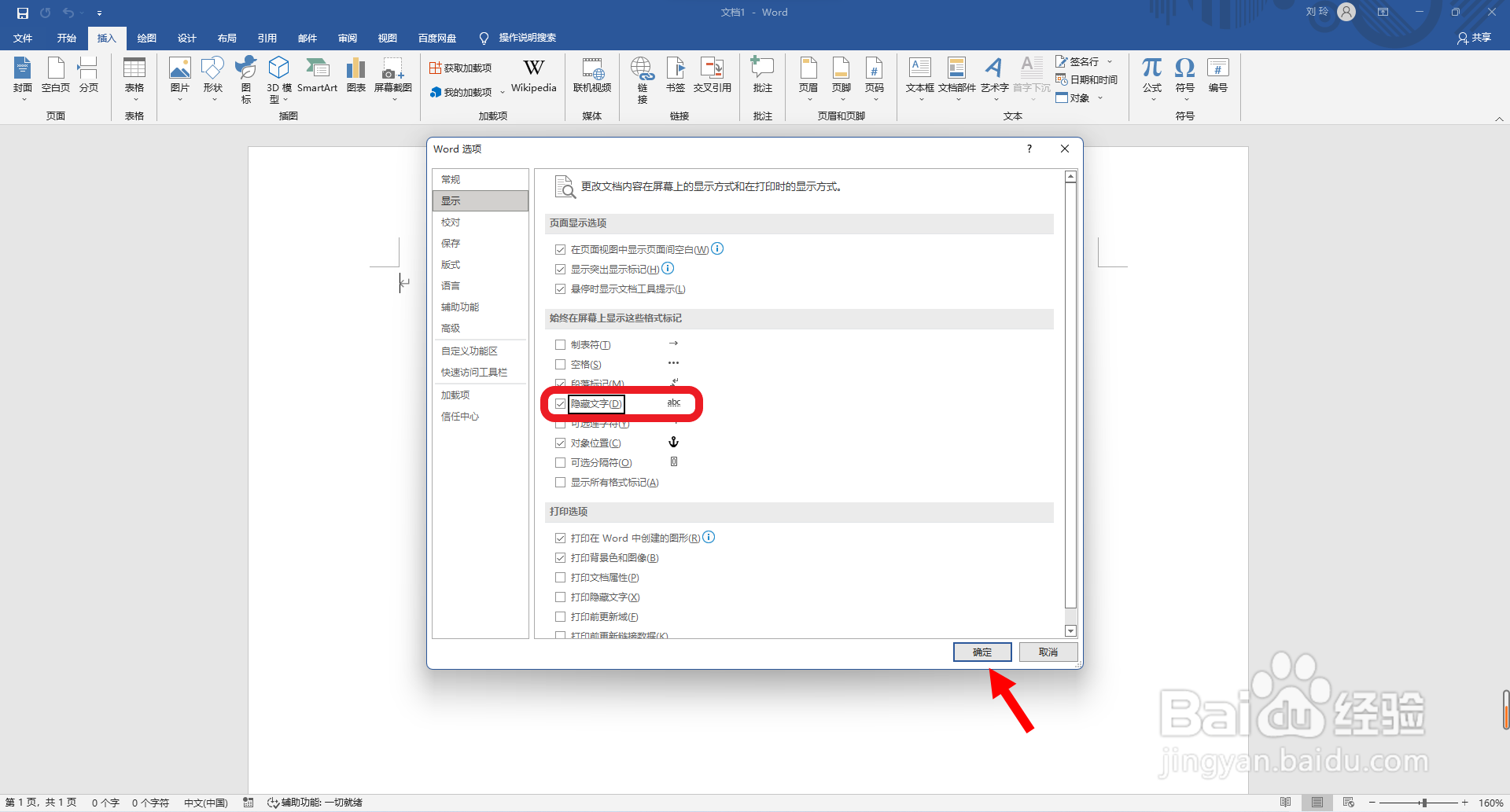
Task: Click 获取加载项 button
Action: coord(461,68)
